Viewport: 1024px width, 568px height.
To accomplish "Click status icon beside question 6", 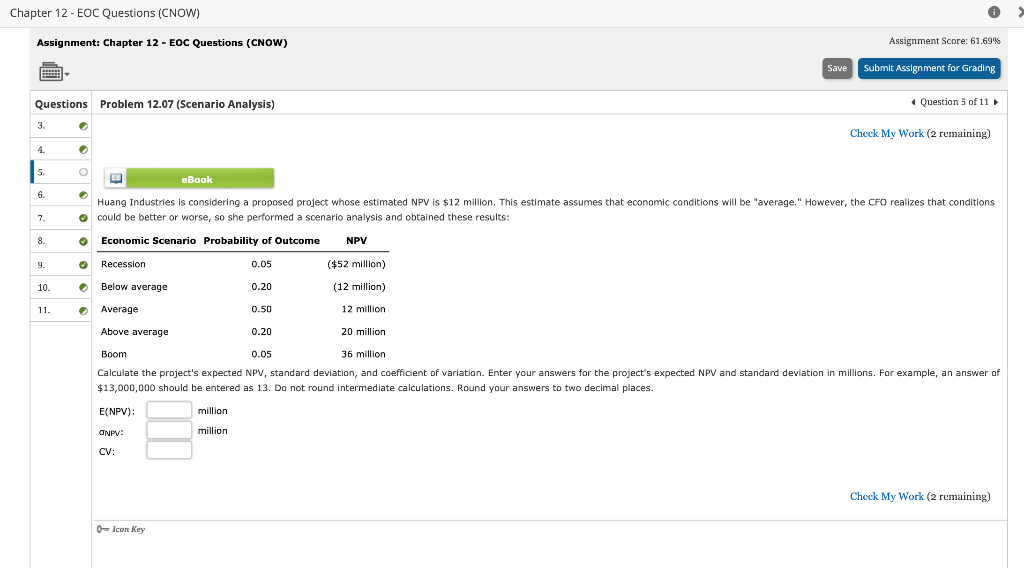I will pos(83,195).
